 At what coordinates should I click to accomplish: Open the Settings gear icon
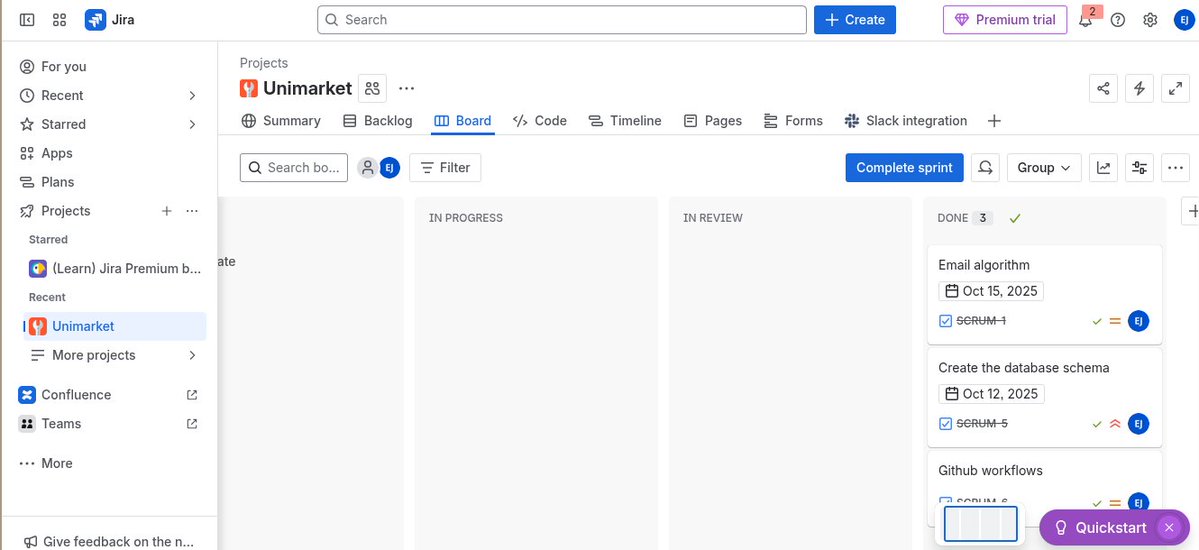click(x=1150, y=20)
